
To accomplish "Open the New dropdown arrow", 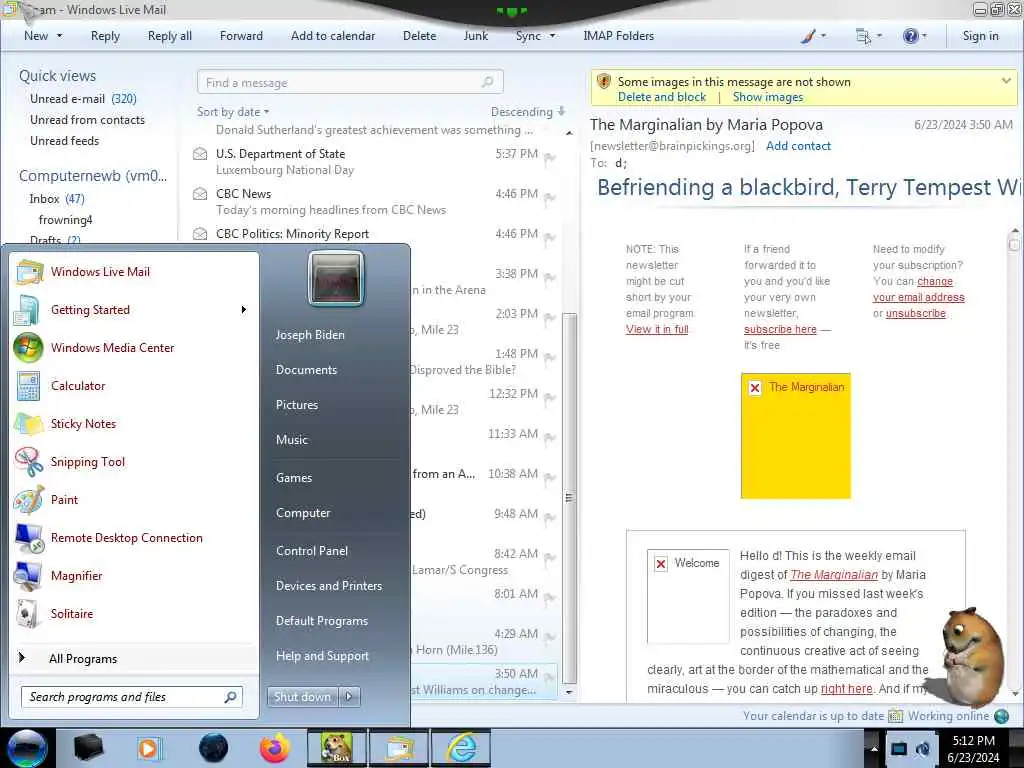I will [x=59, y=36].
